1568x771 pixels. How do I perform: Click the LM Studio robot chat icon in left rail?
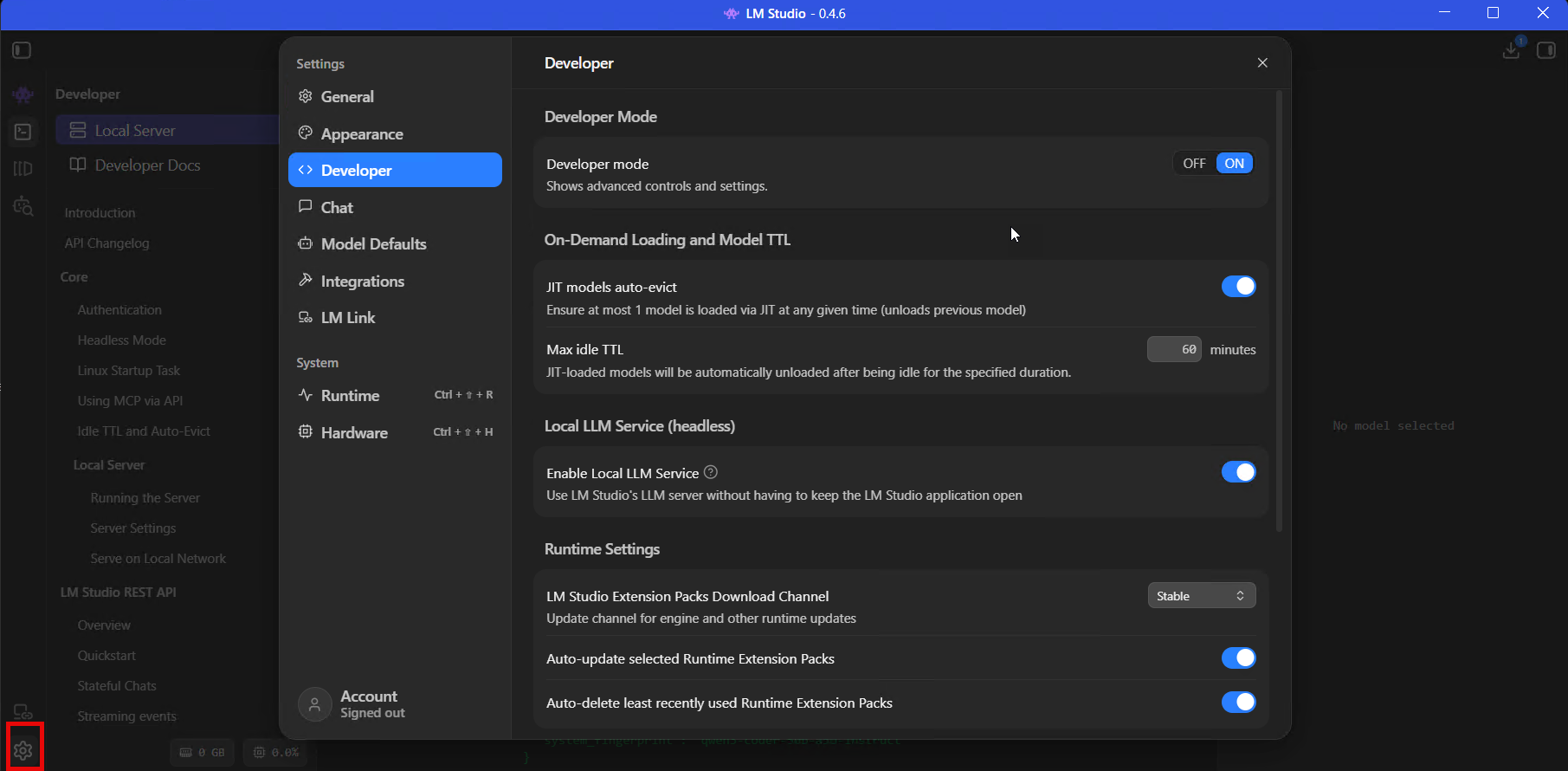23,94
